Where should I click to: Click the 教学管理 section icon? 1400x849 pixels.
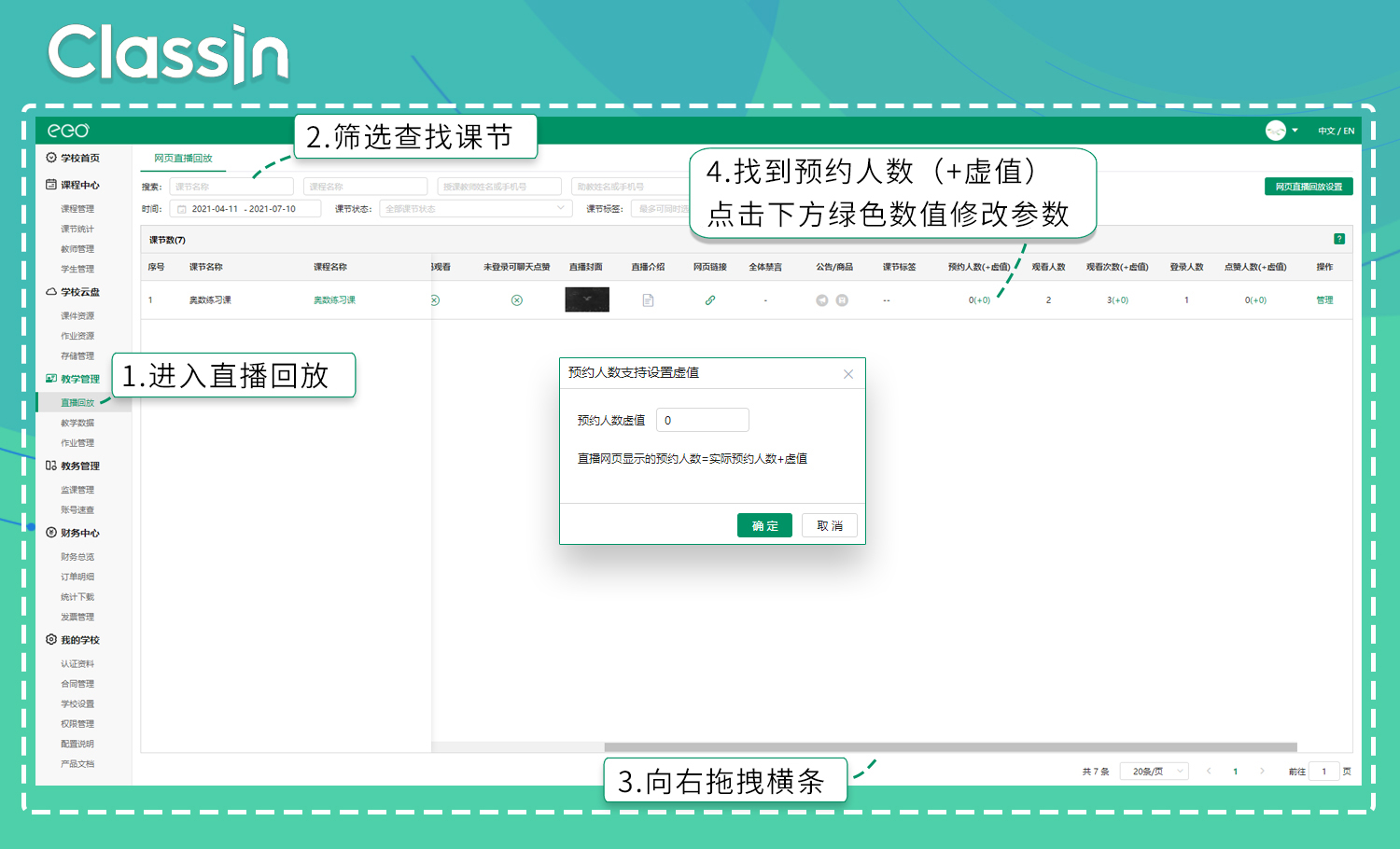(x=51, y=379)
